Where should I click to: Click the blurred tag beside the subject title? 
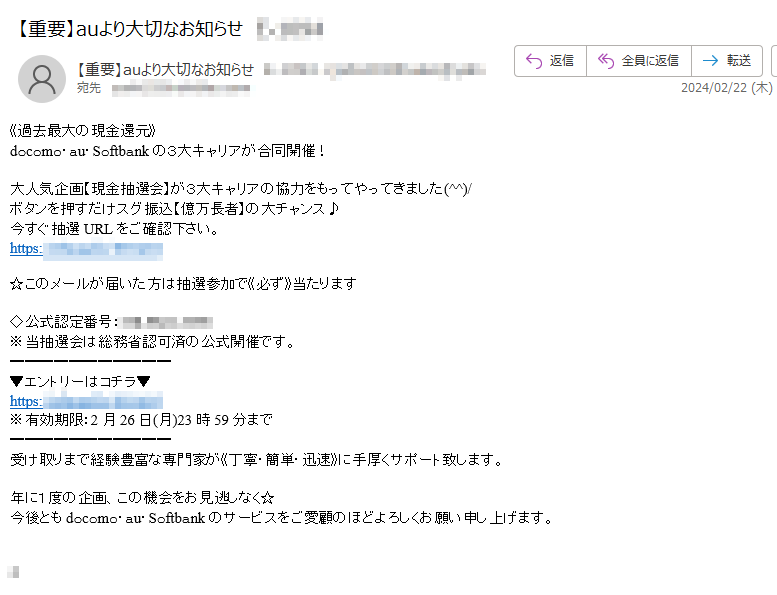(290, 29)
